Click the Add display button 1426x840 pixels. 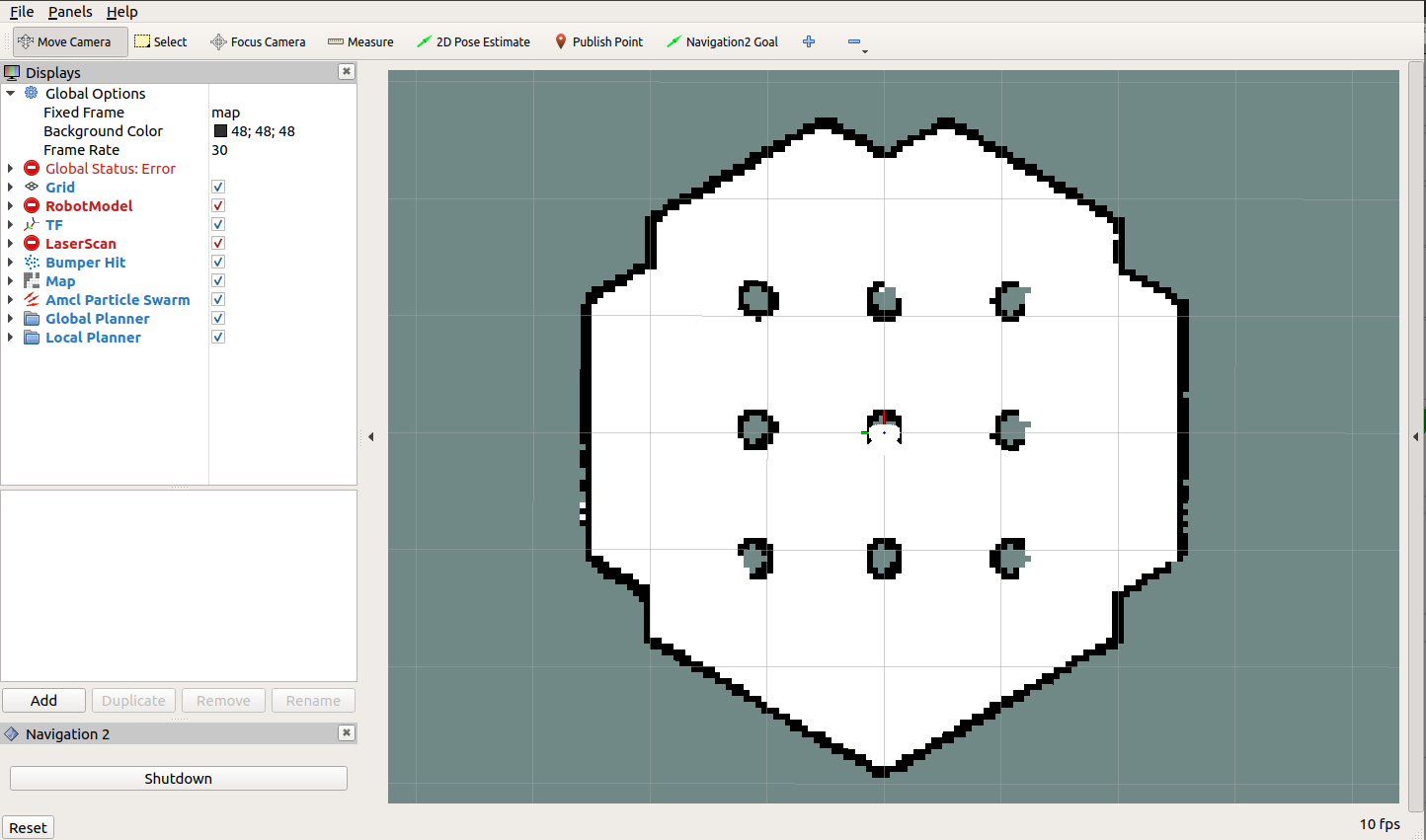click(43, 700)
